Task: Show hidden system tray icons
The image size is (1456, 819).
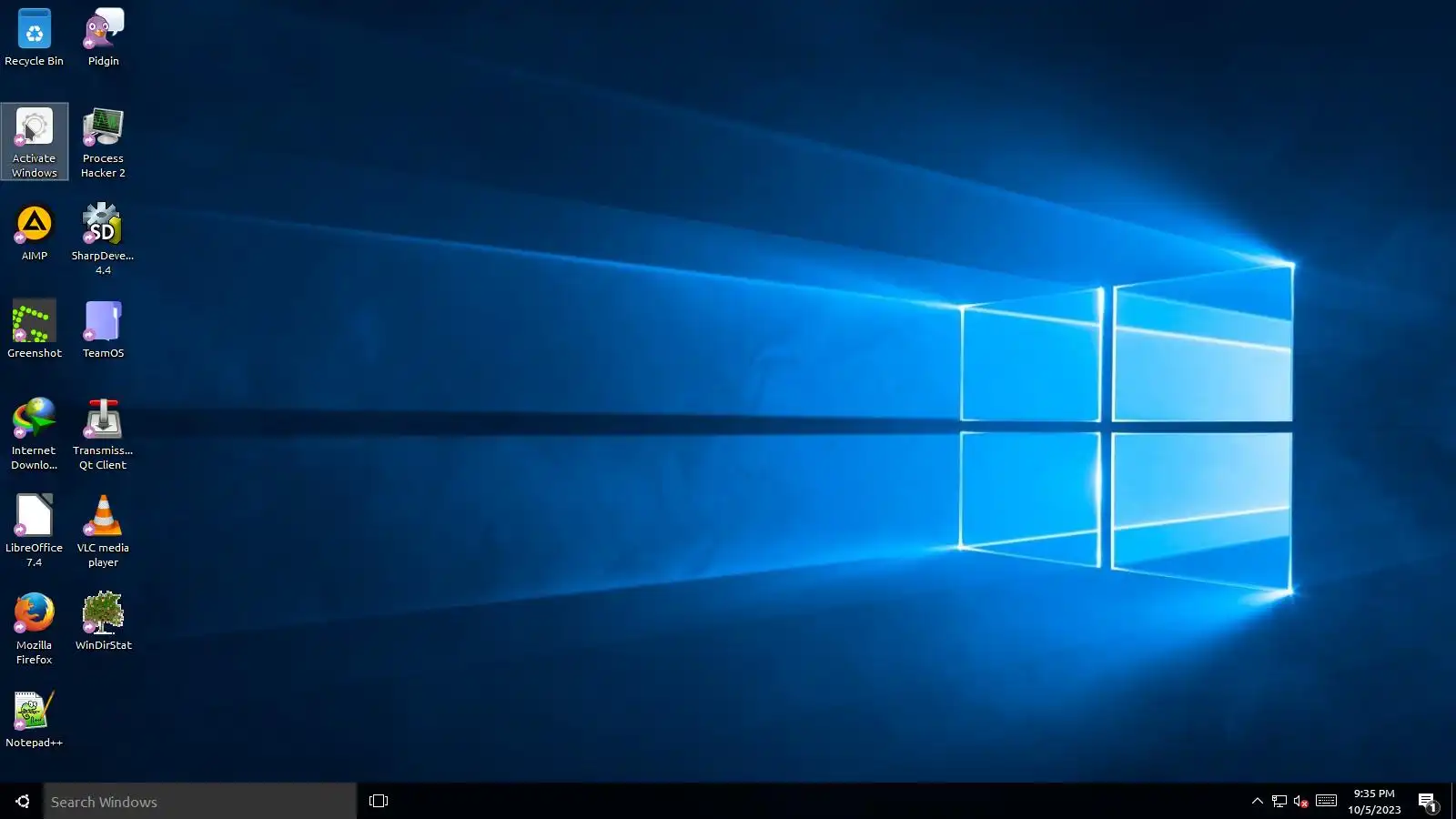Action: (x=1258, y=801)
